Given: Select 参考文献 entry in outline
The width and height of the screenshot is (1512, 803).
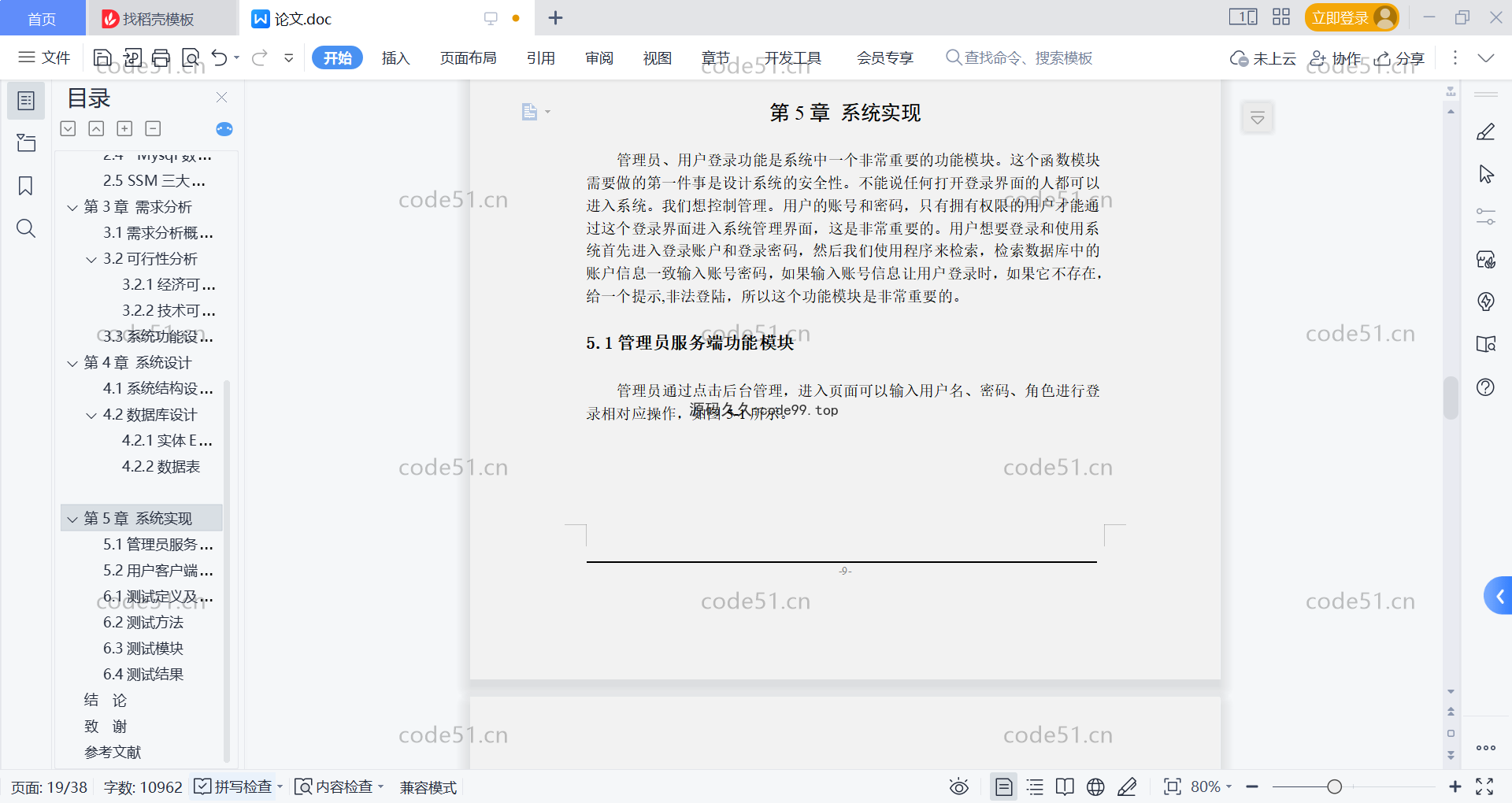Looking at the screenshot, I should point(113,753).
